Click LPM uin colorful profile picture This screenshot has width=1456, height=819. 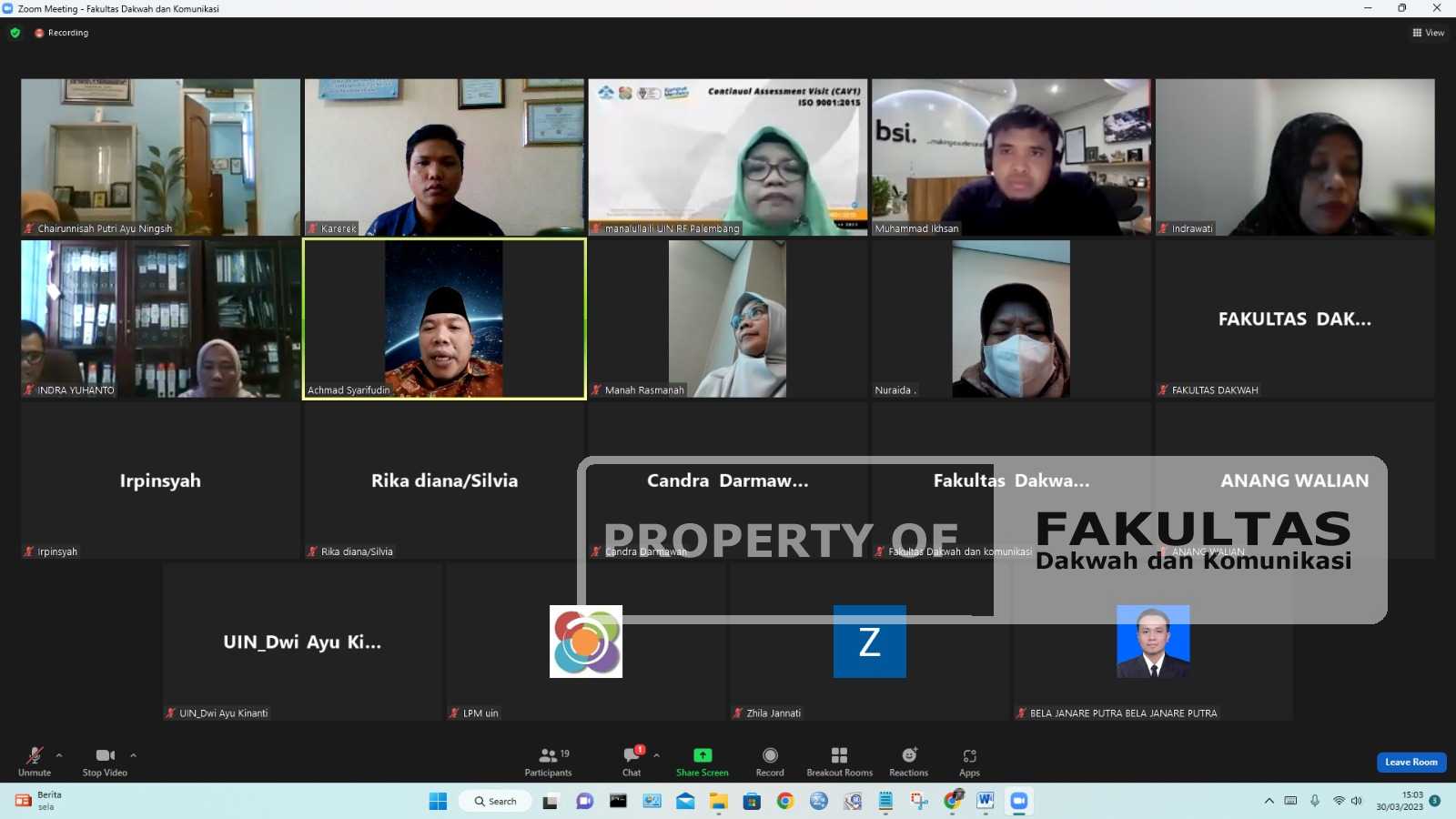click(x=586, y=642)
